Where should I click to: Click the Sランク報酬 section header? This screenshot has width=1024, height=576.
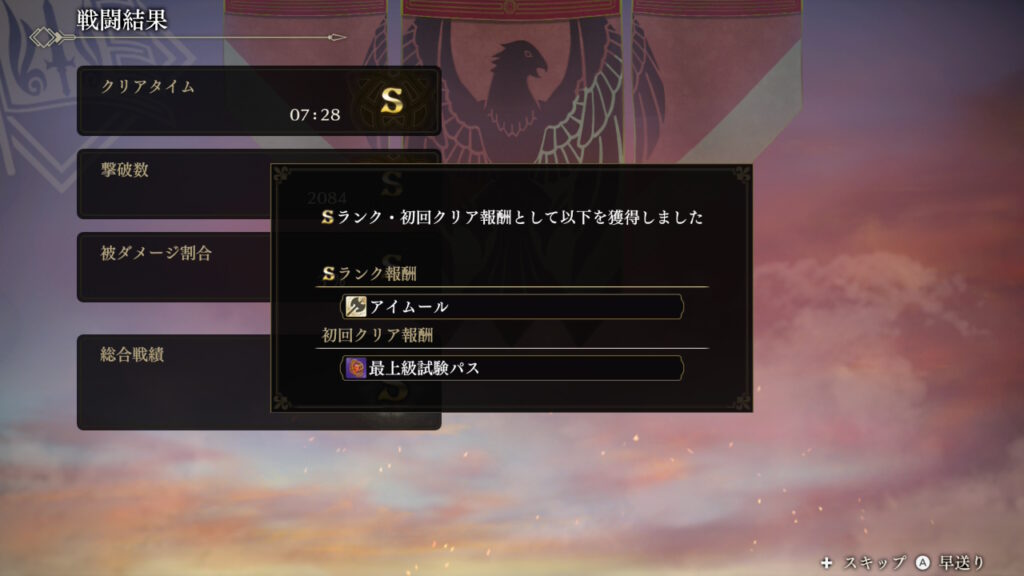(370, 274)
